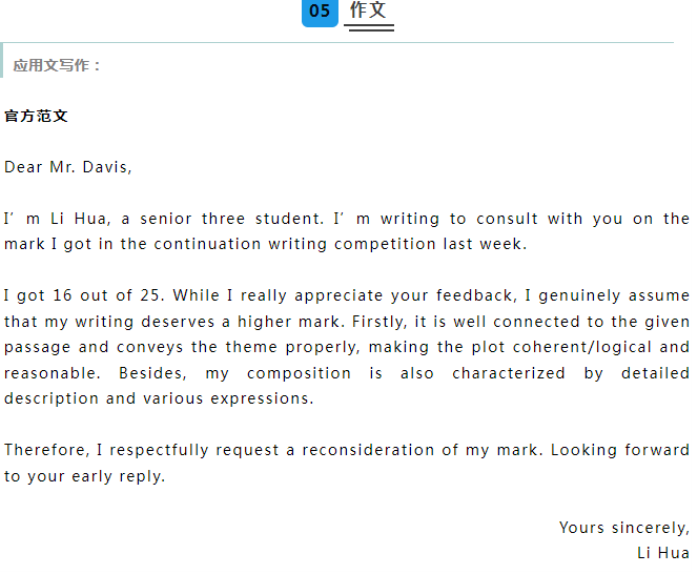Click the word 'reconsideration'
This screenshot has height=572, width=692.
point(368,450)
